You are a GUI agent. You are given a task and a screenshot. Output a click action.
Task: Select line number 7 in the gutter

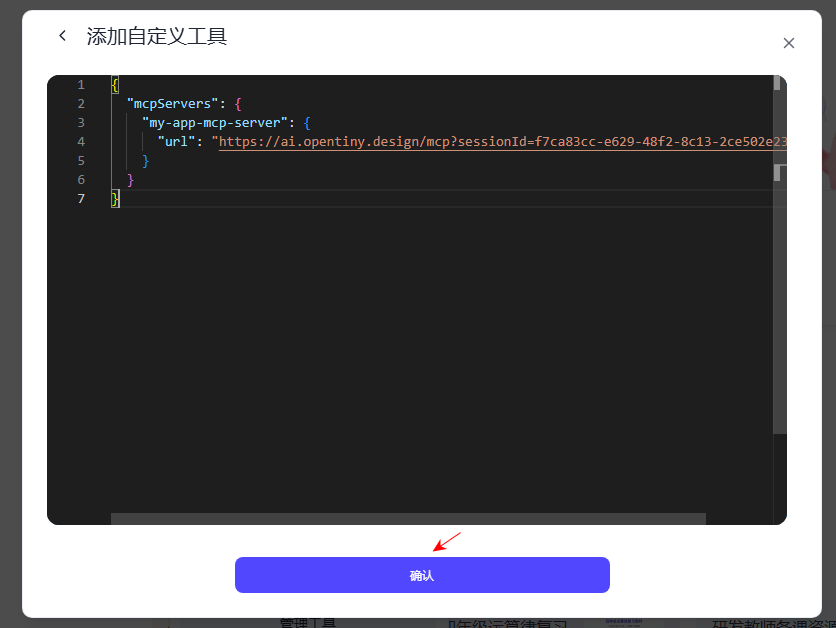[x=81, y=199]
